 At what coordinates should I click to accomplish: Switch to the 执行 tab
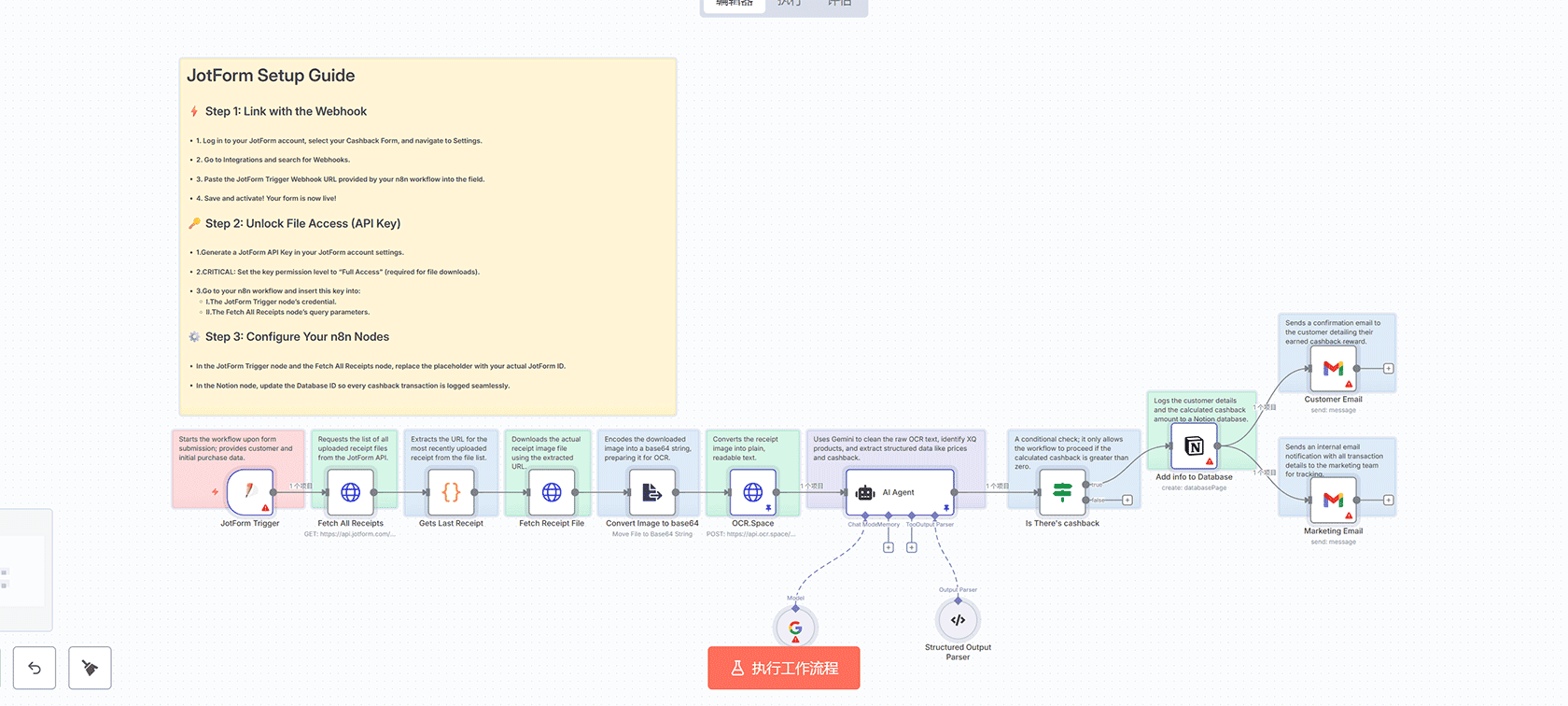point(789,4)
